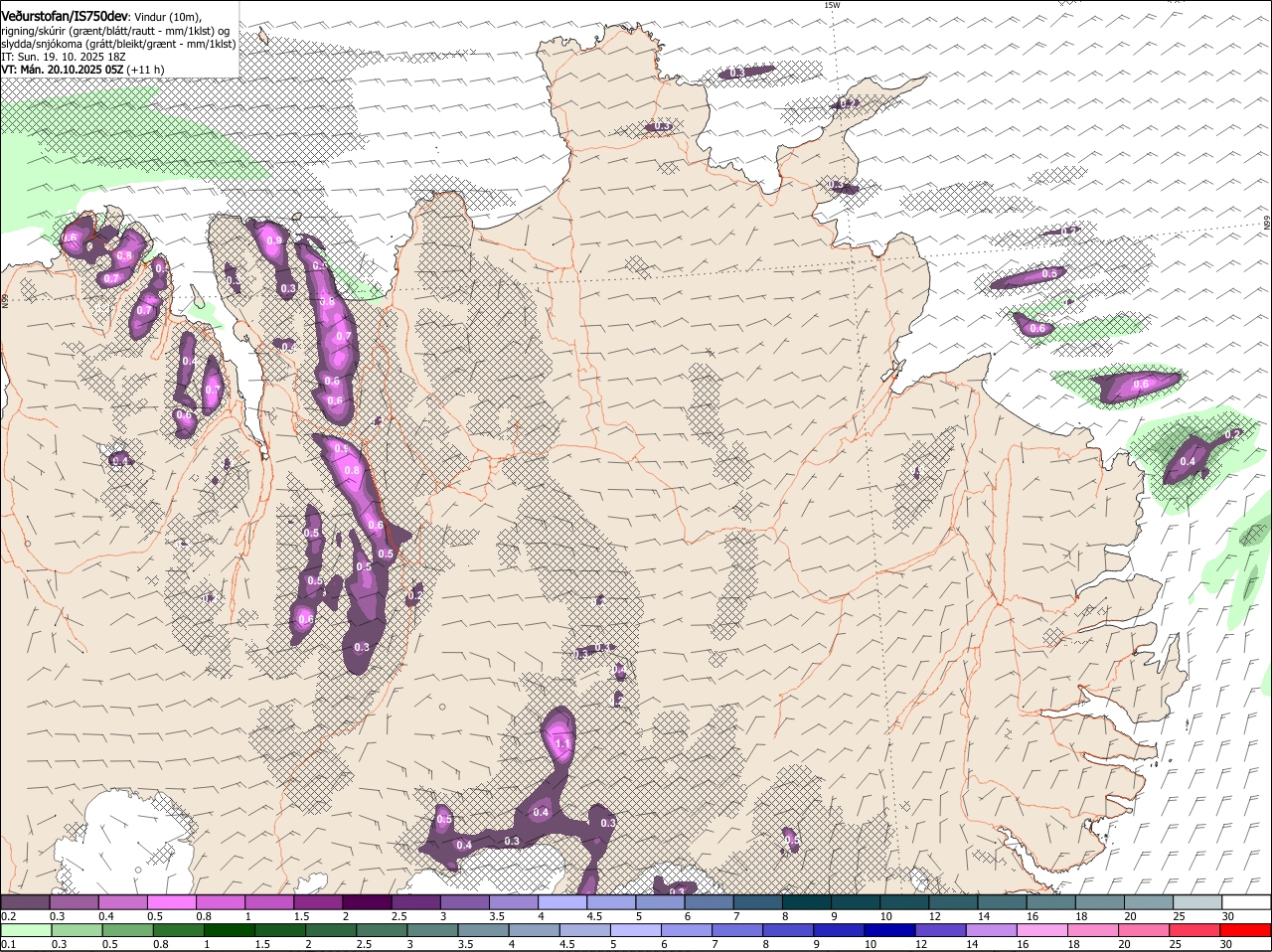Select the top-scale swatch between 12 and 14
The height and width of the screenshot is (952, 1272).
pos(954,901)
